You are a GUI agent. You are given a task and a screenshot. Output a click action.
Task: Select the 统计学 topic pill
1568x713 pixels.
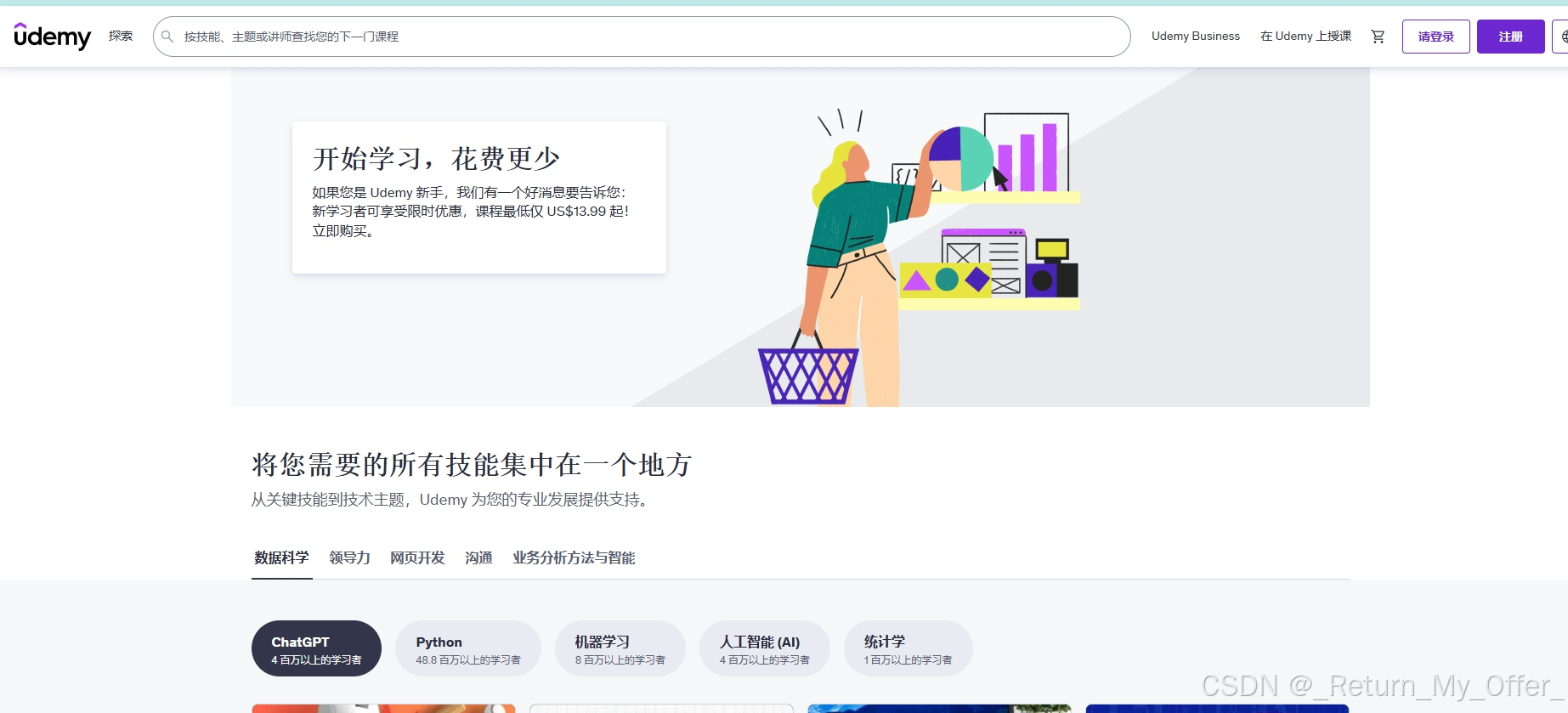coord(908,648)
